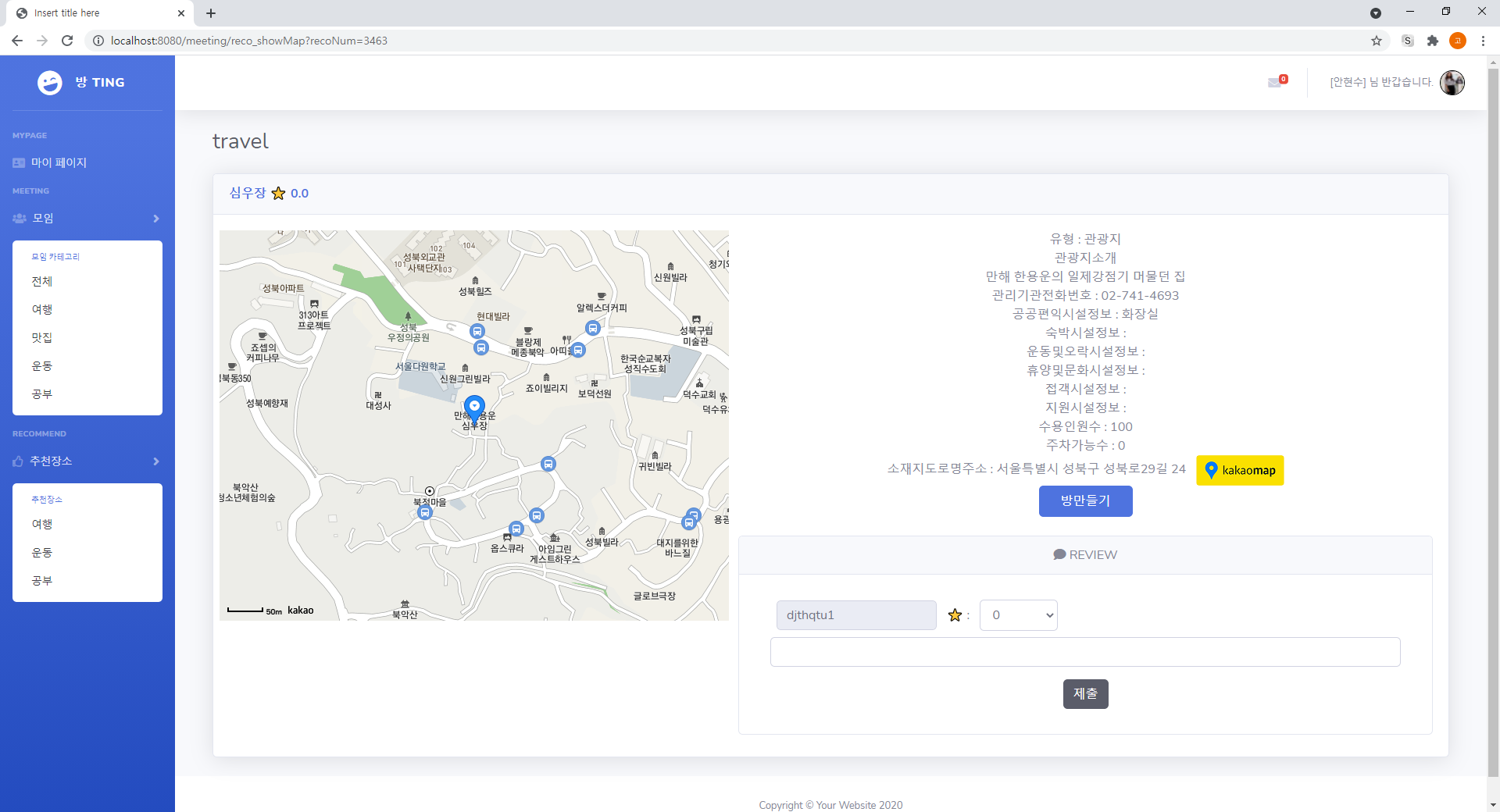The image size is (1500, 812).
Task: Select 운동 under 추천장소 recommendations
Action: (x=42, y=552)
